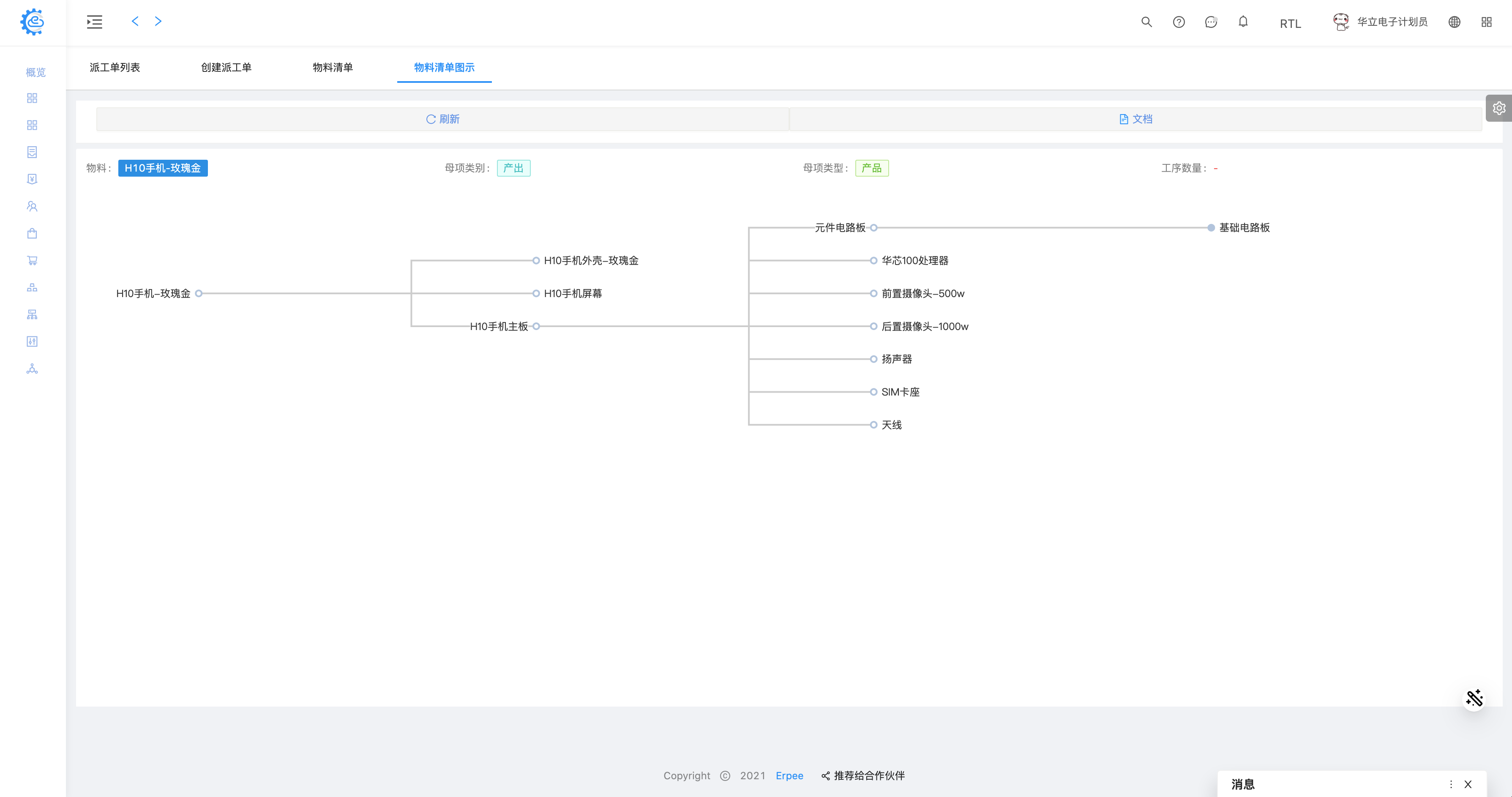The height and width of the screenshot is (797, 1512).
Task: Click the 刷新 refresh button
Action: pos(442,119)
